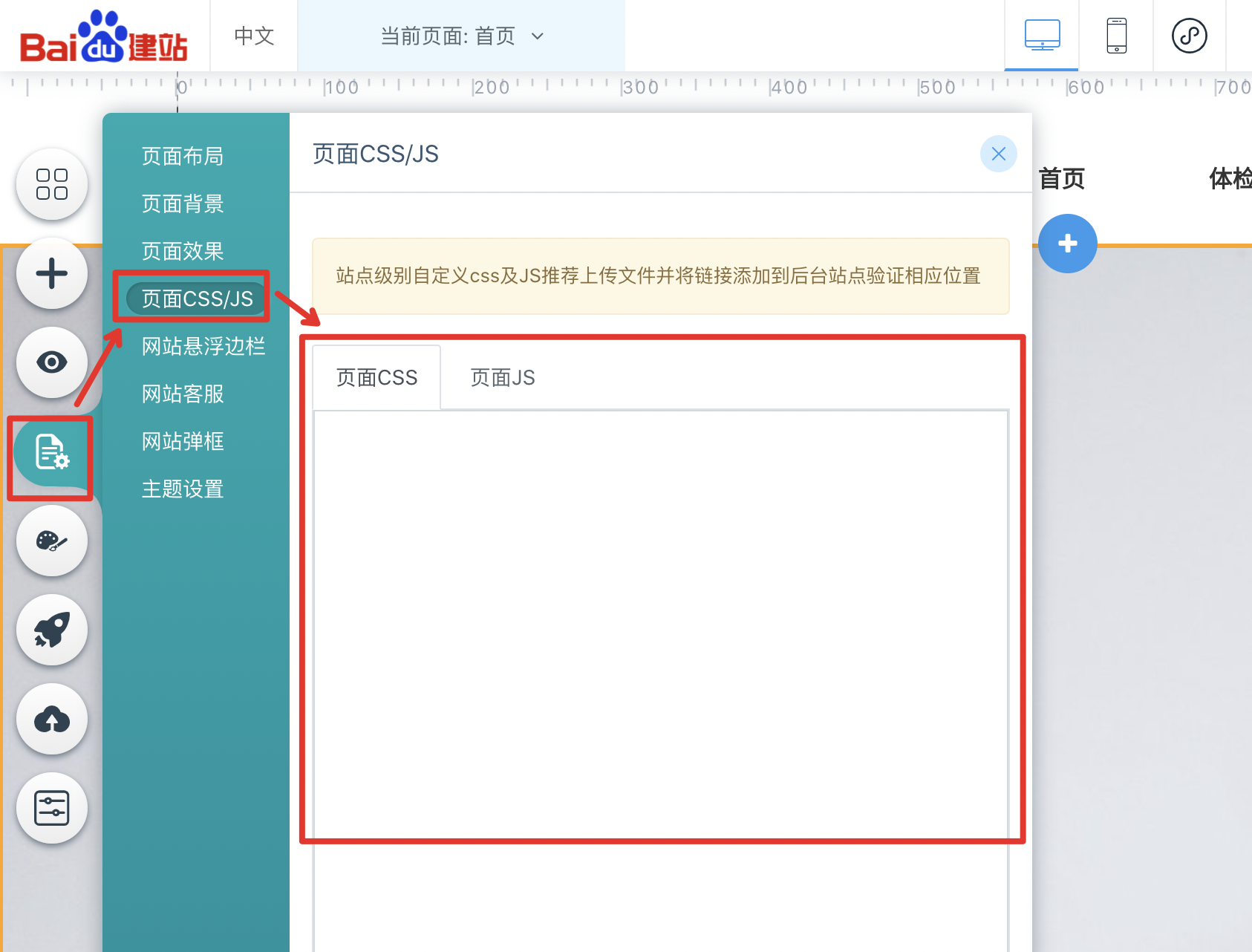The image size is (1252, 952).
Task: Click the horizontal ruler at 300 mark
Action: point(640,88)
